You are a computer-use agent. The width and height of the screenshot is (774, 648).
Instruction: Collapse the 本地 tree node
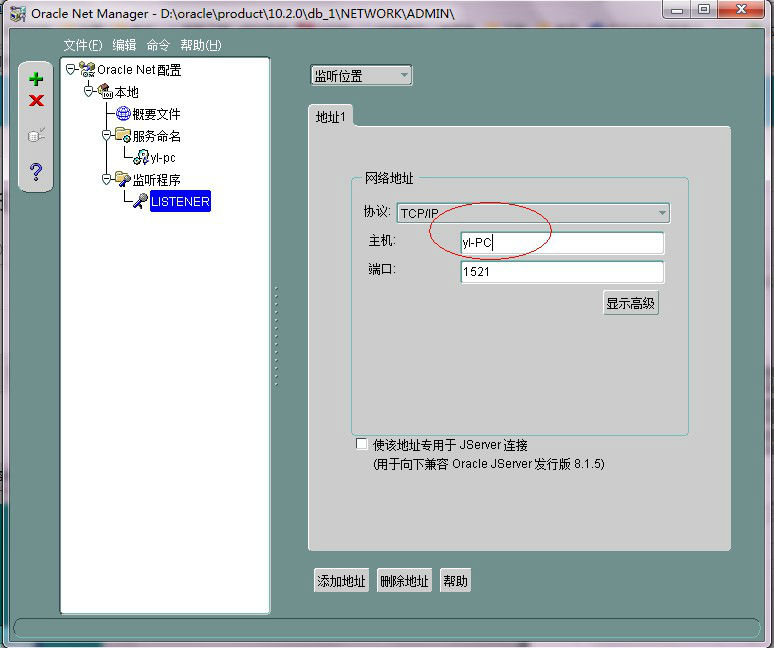tap(88, 91)
